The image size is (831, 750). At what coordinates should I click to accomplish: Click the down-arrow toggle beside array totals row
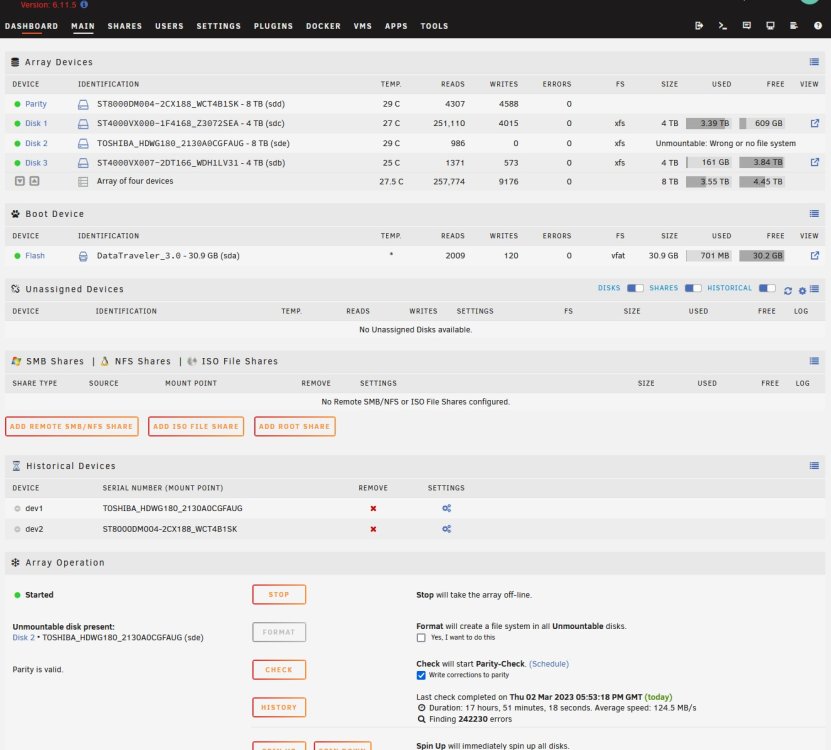20,181
